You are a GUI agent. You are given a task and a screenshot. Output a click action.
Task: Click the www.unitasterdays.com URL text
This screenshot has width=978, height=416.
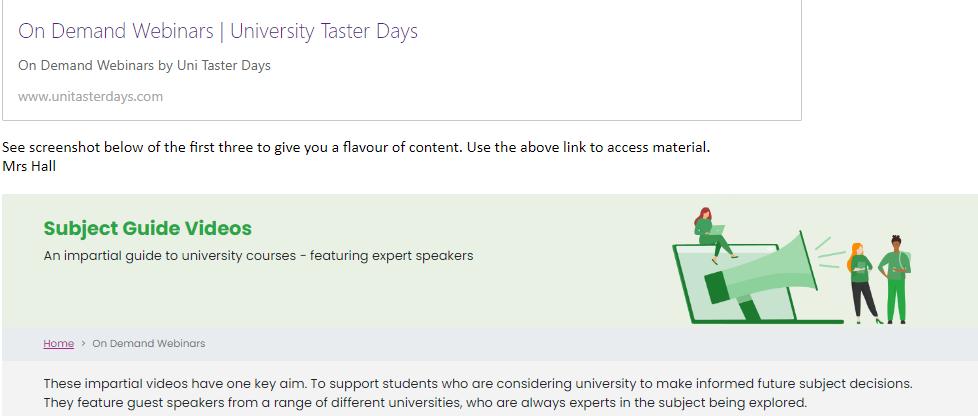click(x=90, y=97)
